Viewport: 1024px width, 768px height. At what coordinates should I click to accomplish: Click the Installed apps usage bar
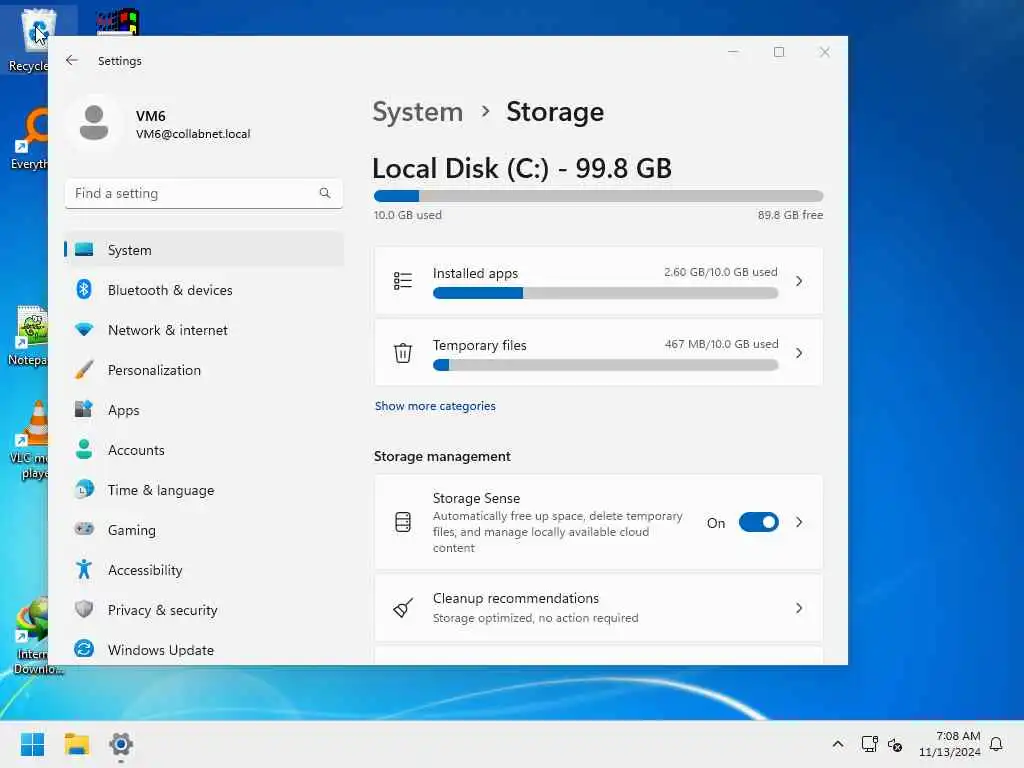tap(605, 293)
